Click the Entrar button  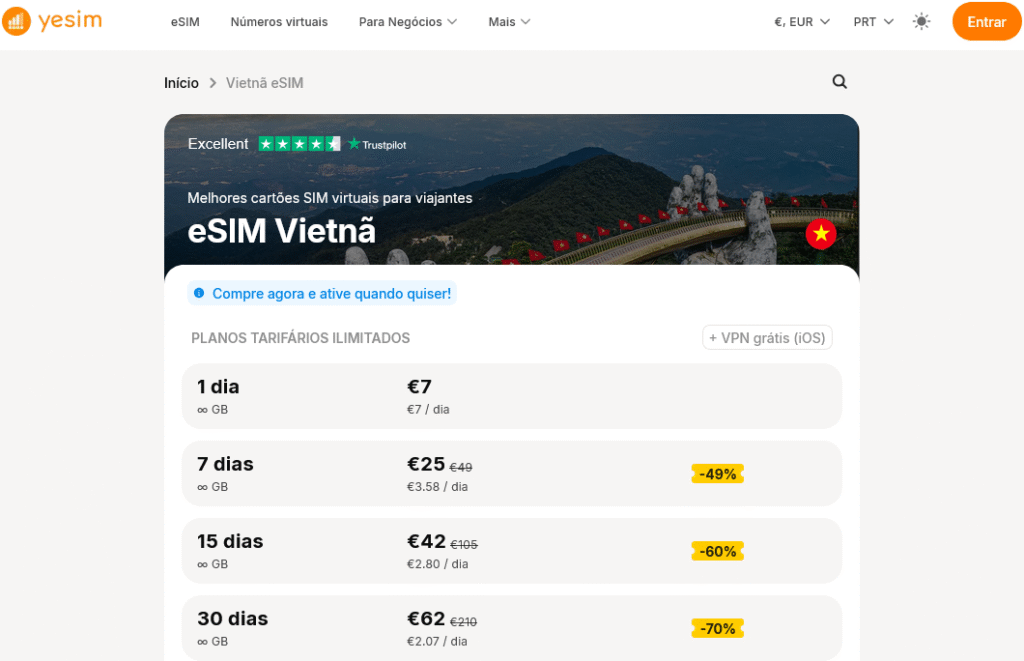986,21
